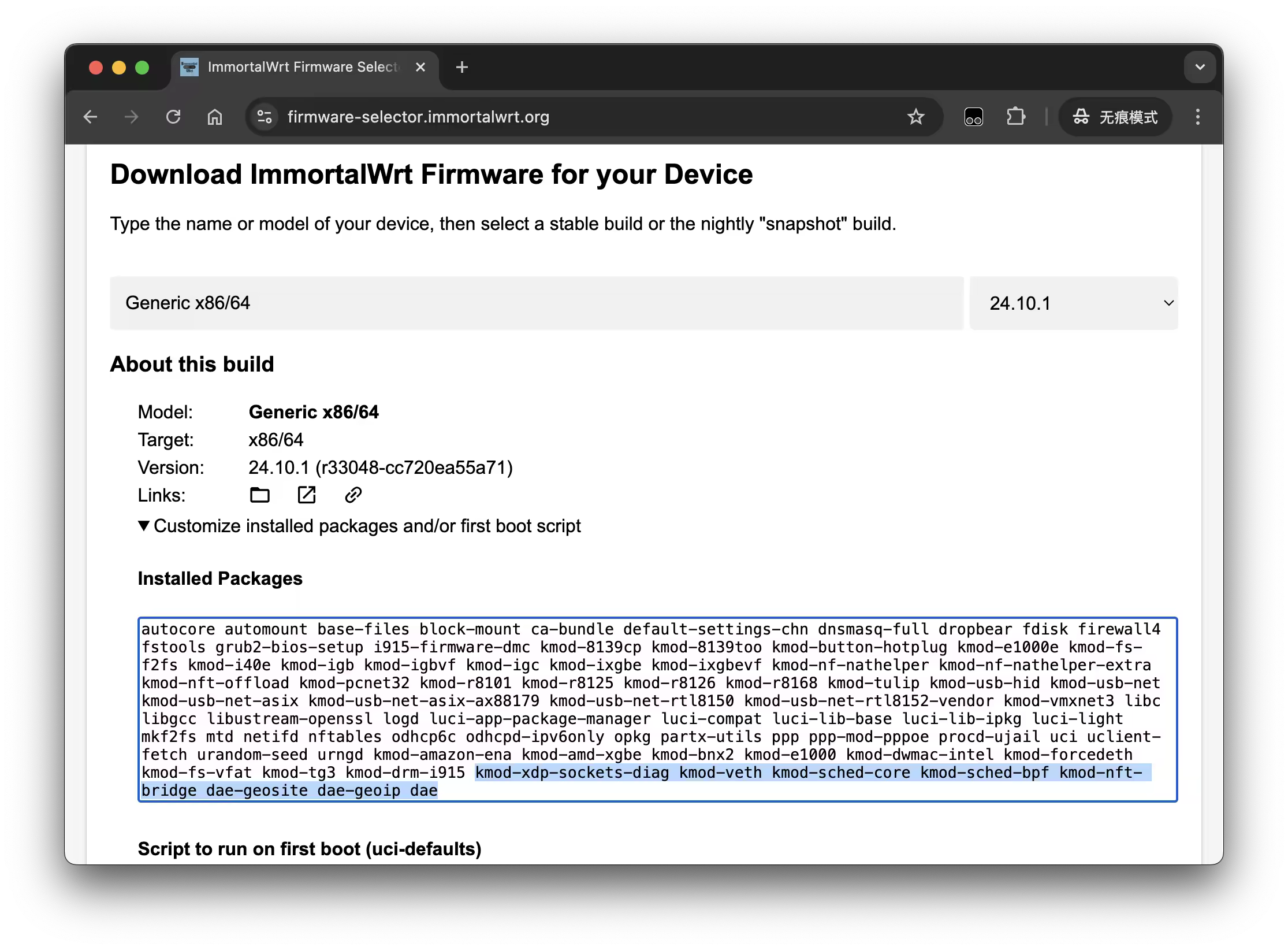This screenshot has width=1288, height=950.
Task: Click the red close window button
Action: tap(96, 68)
